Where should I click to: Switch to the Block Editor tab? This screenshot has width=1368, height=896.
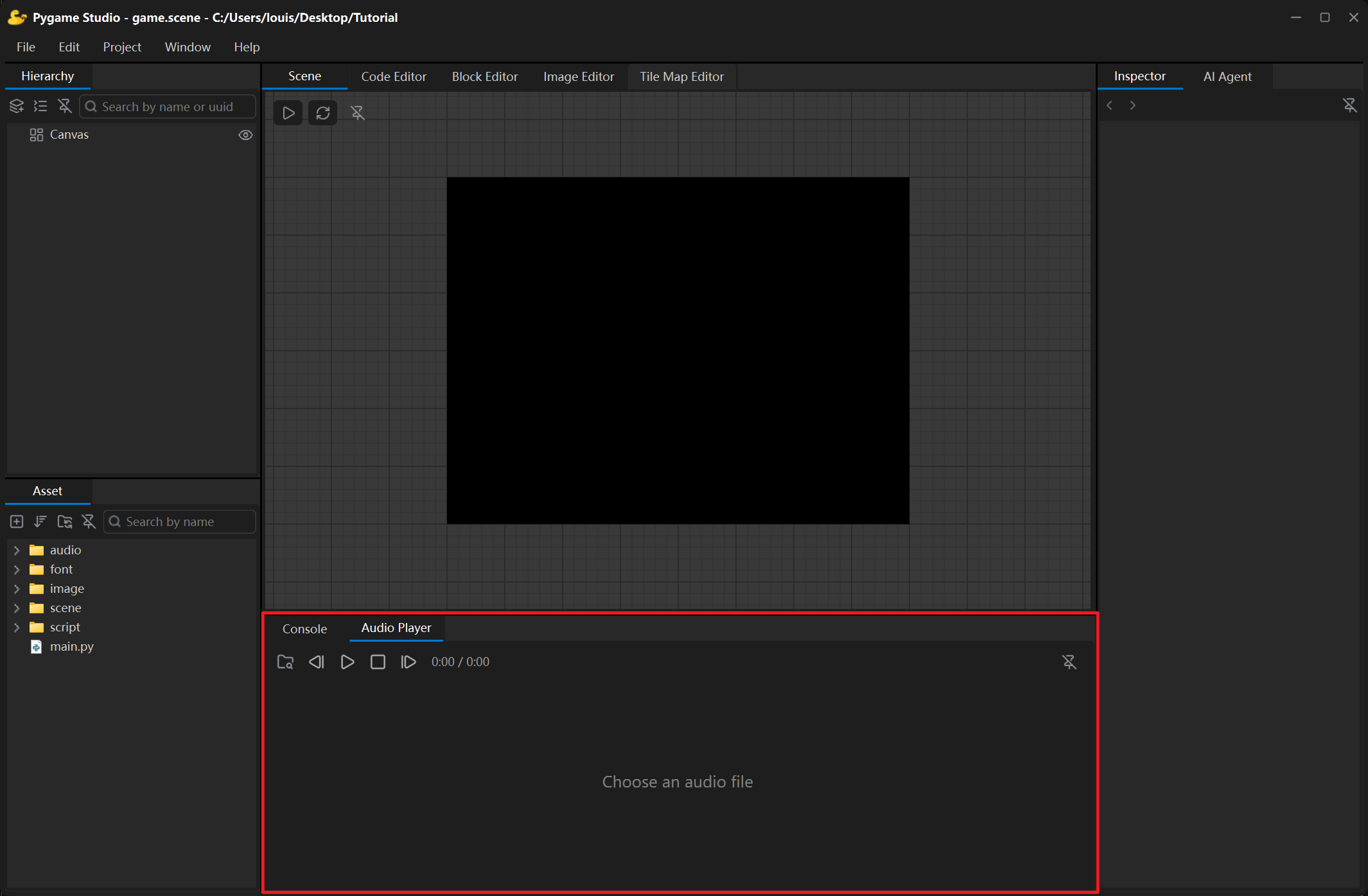coord(485,76)
